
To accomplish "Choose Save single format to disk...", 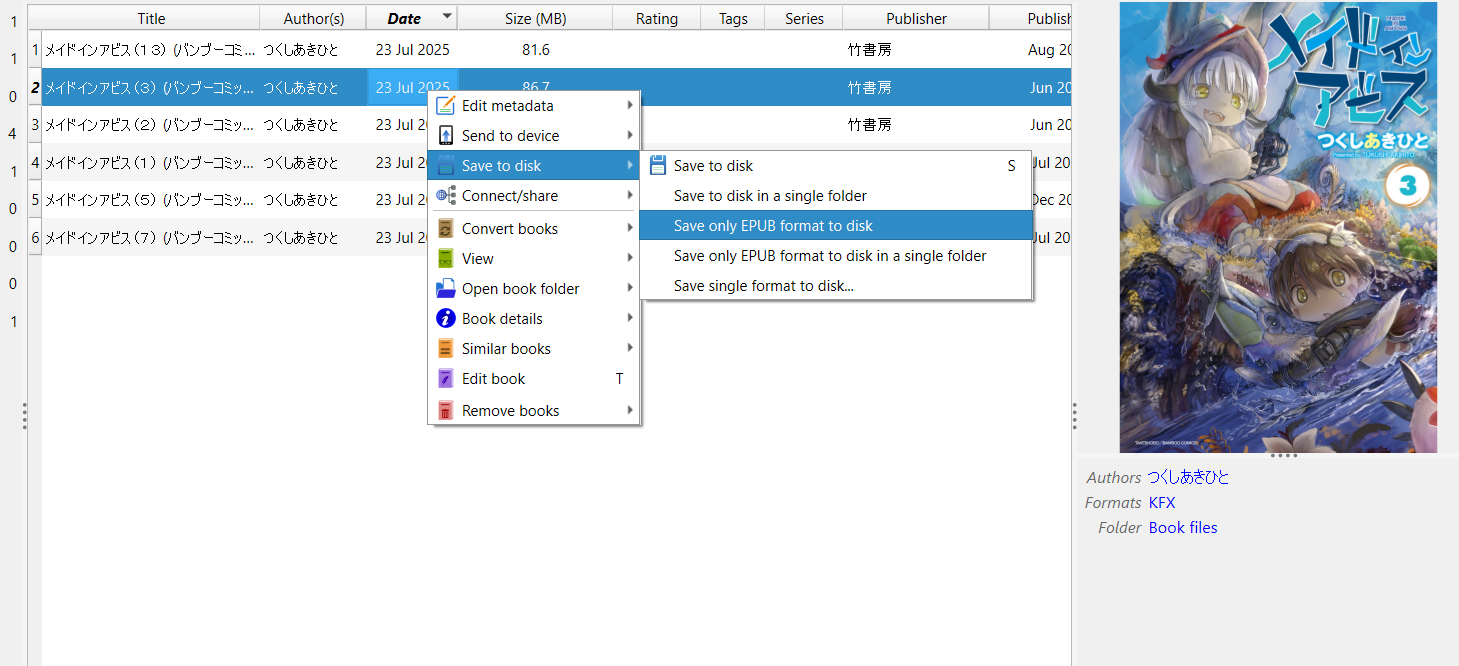I will pyautogui.click(x=836, y=285).
